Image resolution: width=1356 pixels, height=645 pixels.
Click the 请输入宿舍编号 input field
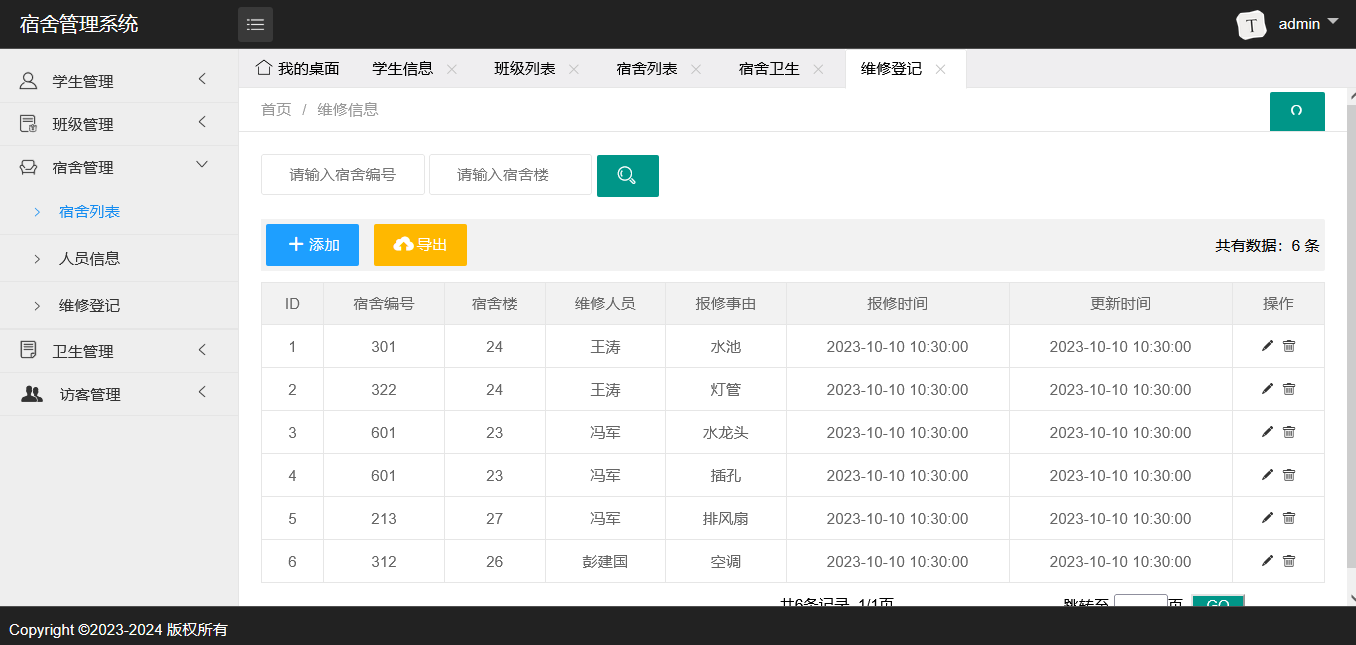[x=343, y=175]
